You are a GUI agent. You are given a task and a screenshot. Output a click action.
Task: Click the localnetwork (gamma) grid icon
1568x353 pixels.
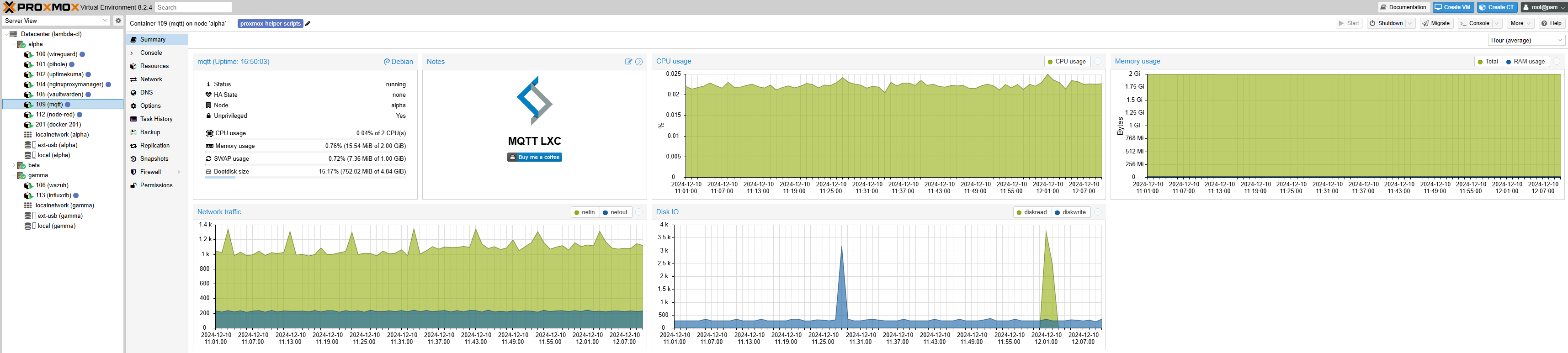(x=28, y=205)
